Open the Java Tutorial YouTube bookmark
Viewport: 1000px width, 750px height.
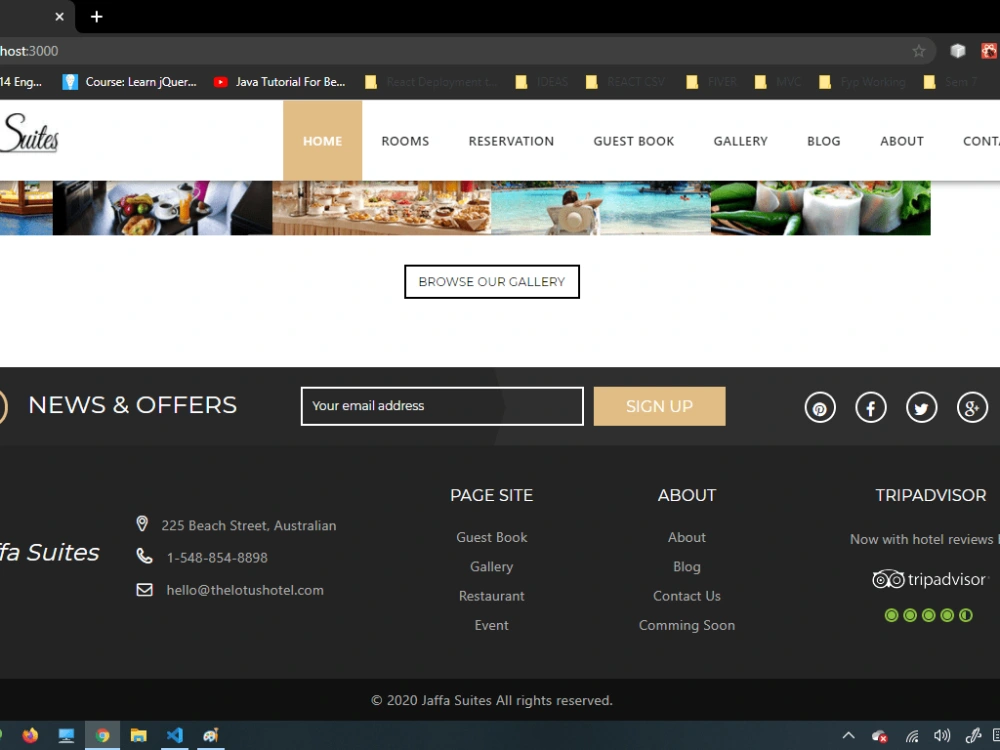[281, 82]
